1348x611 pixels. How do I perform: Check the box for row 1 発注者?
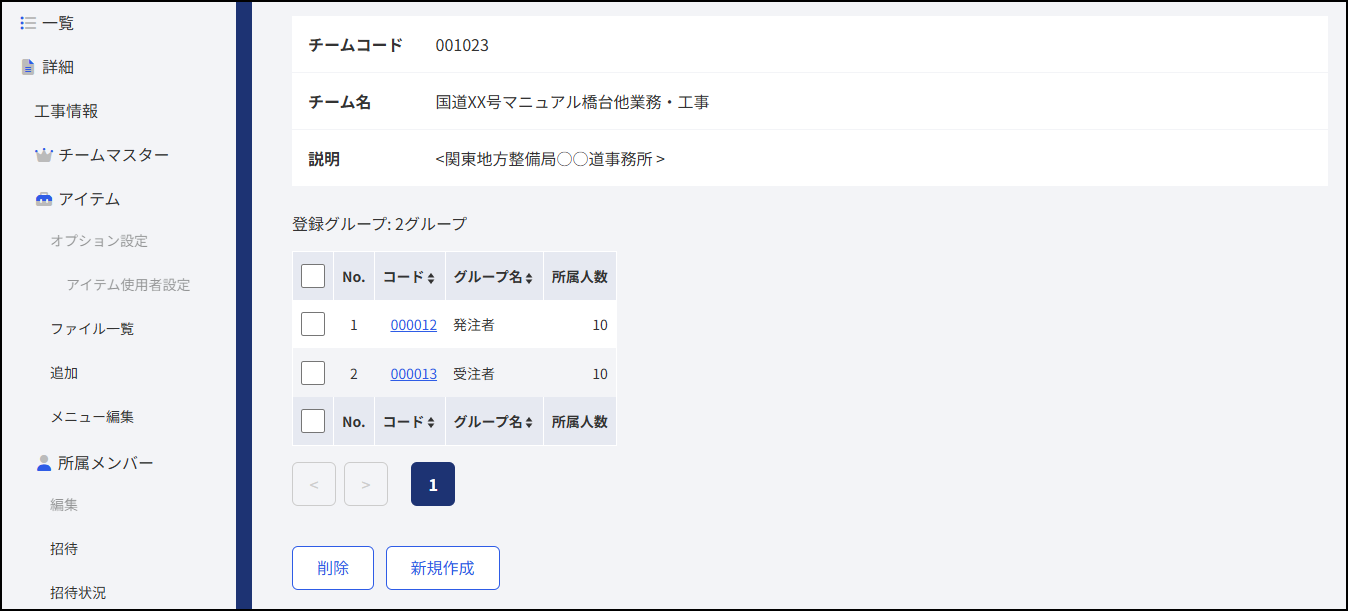pos(313,324)
